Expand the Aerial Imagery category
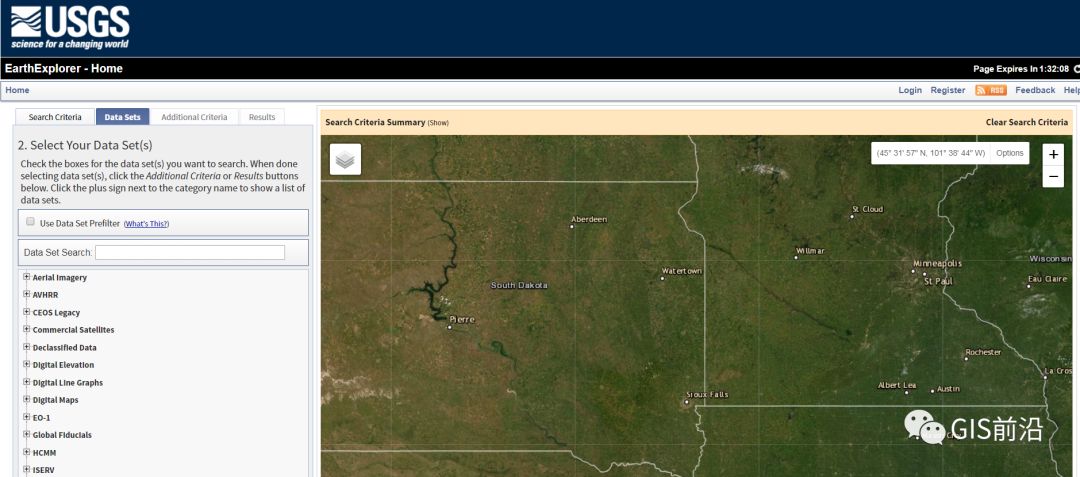 27,277
